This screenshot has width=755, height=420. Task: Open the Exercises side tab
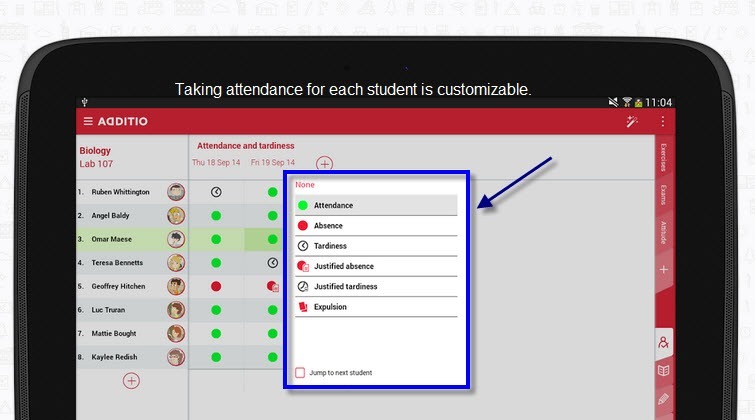click(x=663, y=158)
